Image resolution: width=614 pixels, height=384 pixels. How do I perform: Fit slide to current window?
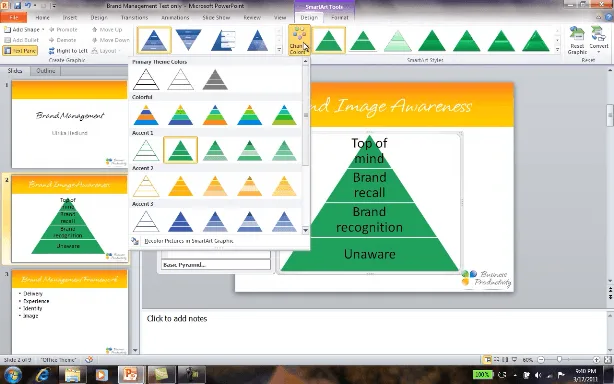pyautogui.click(x=608, y=359)
